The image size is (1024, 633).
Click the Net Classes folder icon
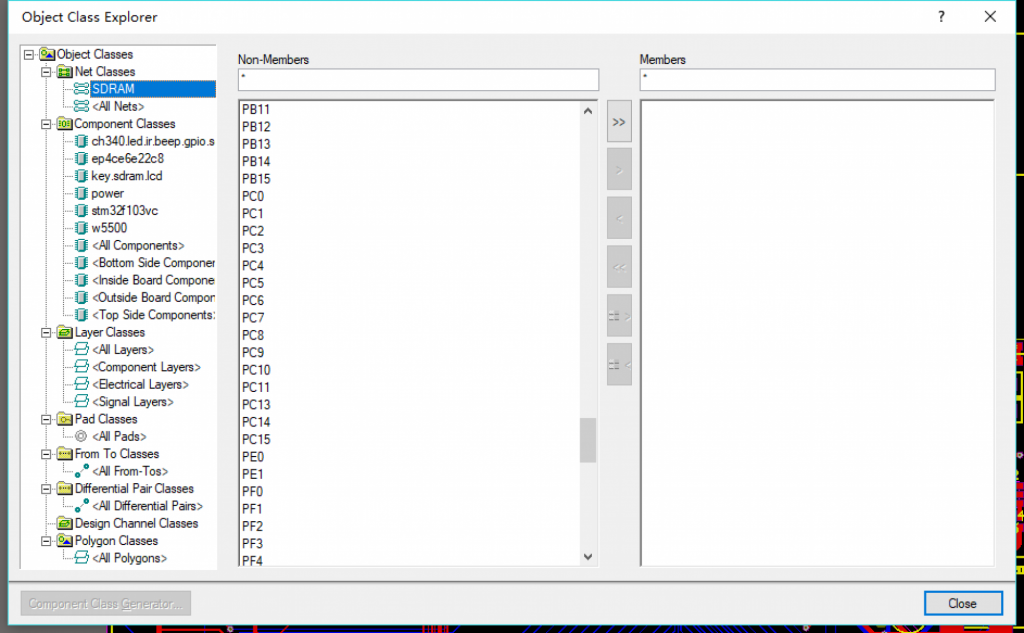[x=64, y=72]
